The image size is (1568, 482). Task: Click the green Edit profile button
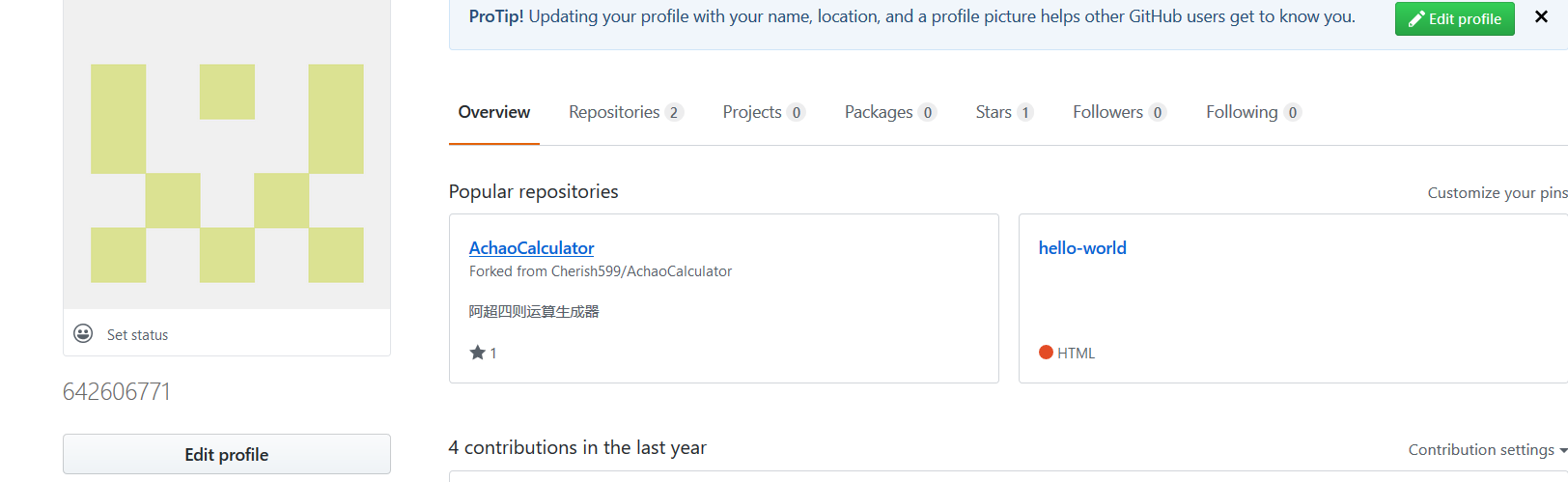pyautogui.click(x=1454, y=18)
